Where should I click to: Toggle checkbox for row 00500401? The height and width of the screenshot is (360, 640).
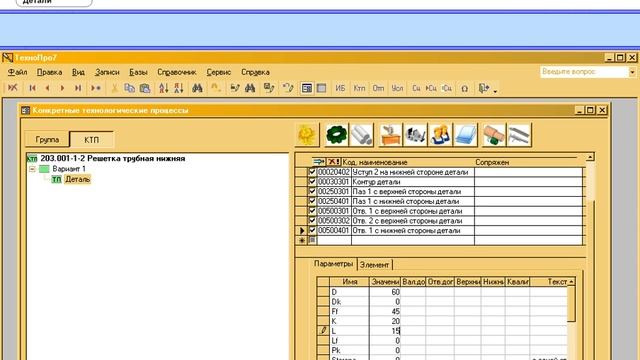coord(313,230)
